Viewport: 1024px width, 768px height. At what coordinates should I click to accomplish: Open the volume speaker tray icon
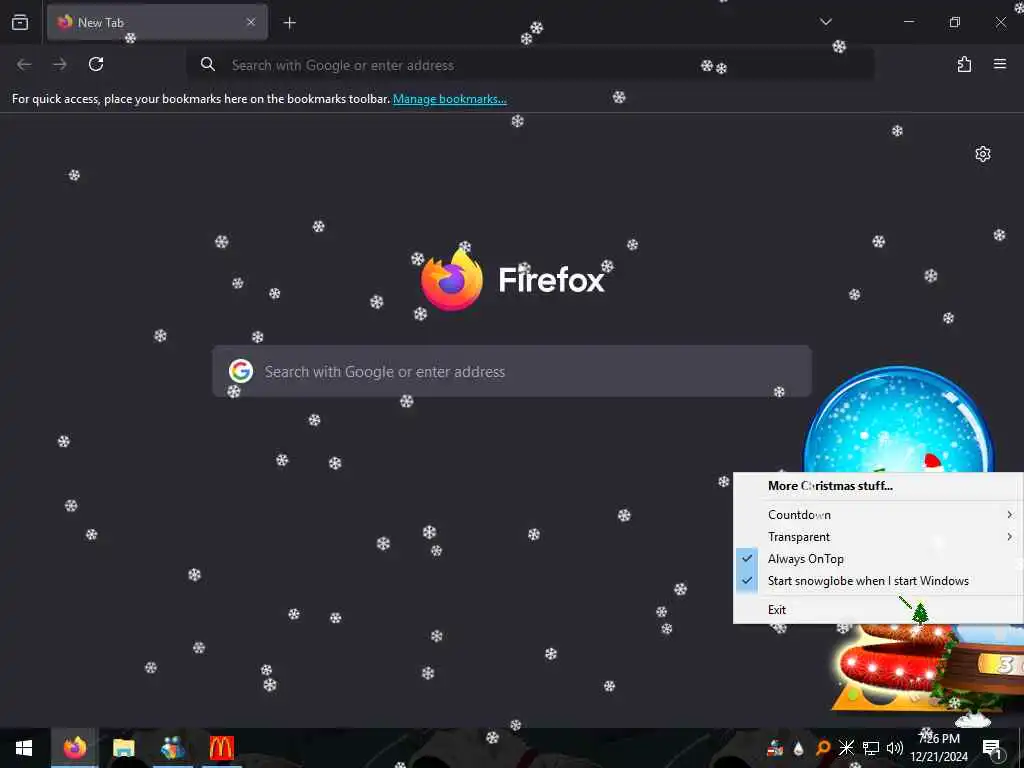point(895,748)
